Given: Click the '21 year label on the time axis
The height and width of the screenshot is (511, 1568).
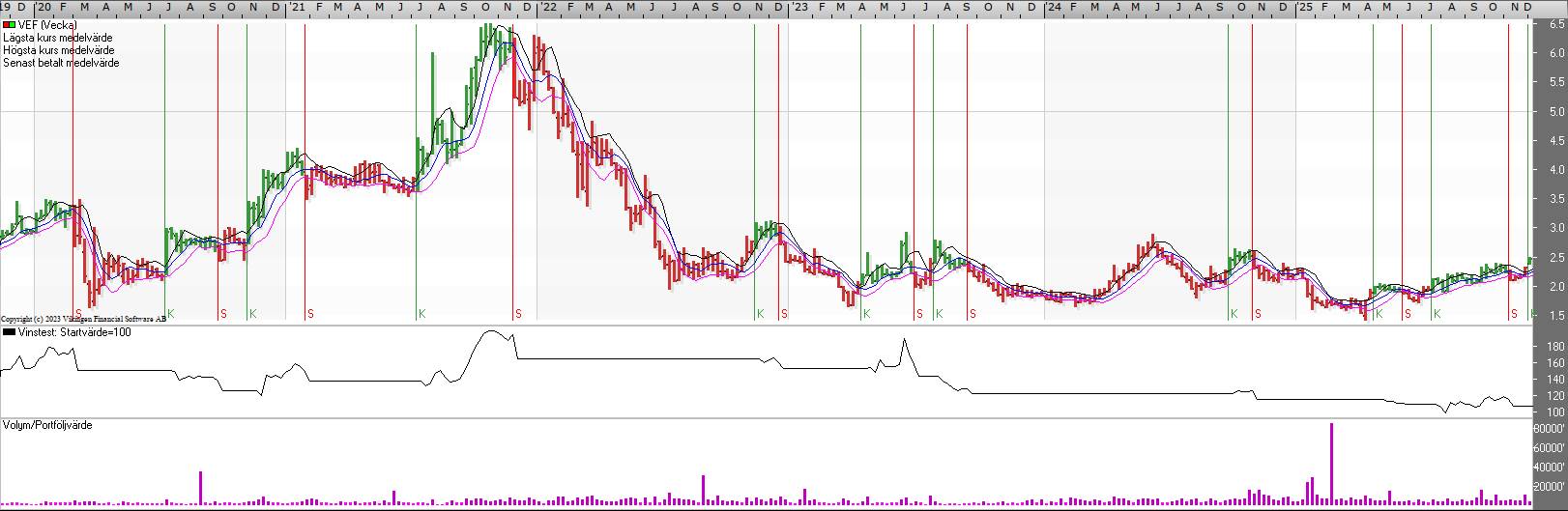Looking at the screenshot, I should tap(298, 7).
